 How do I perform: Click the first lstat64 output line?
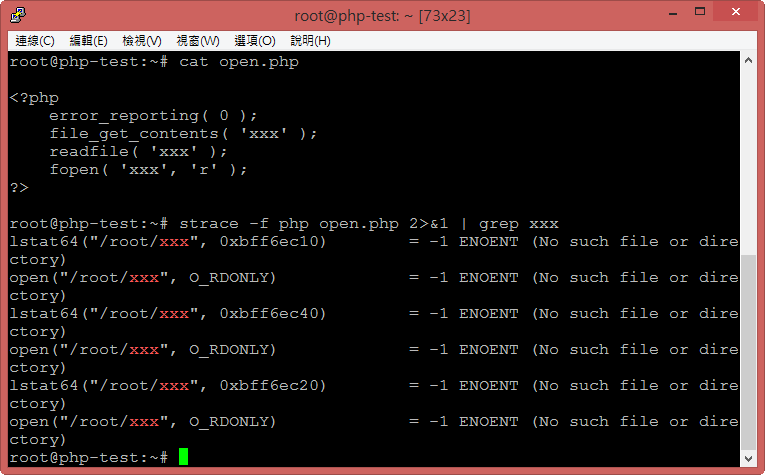tap(374, 242)
